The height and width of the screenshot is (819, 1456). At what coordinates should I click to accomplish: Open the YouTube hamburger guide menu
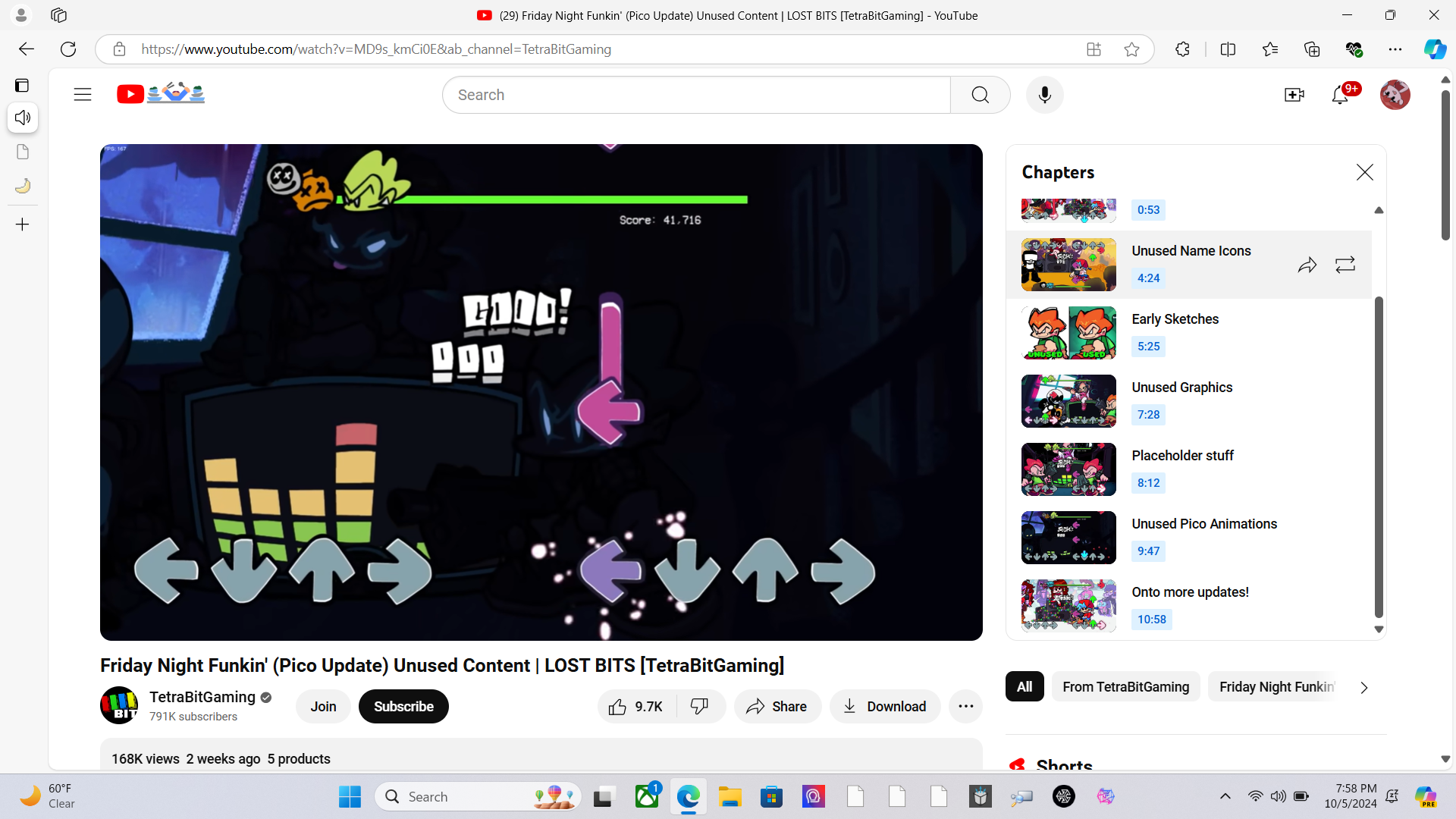83,95
